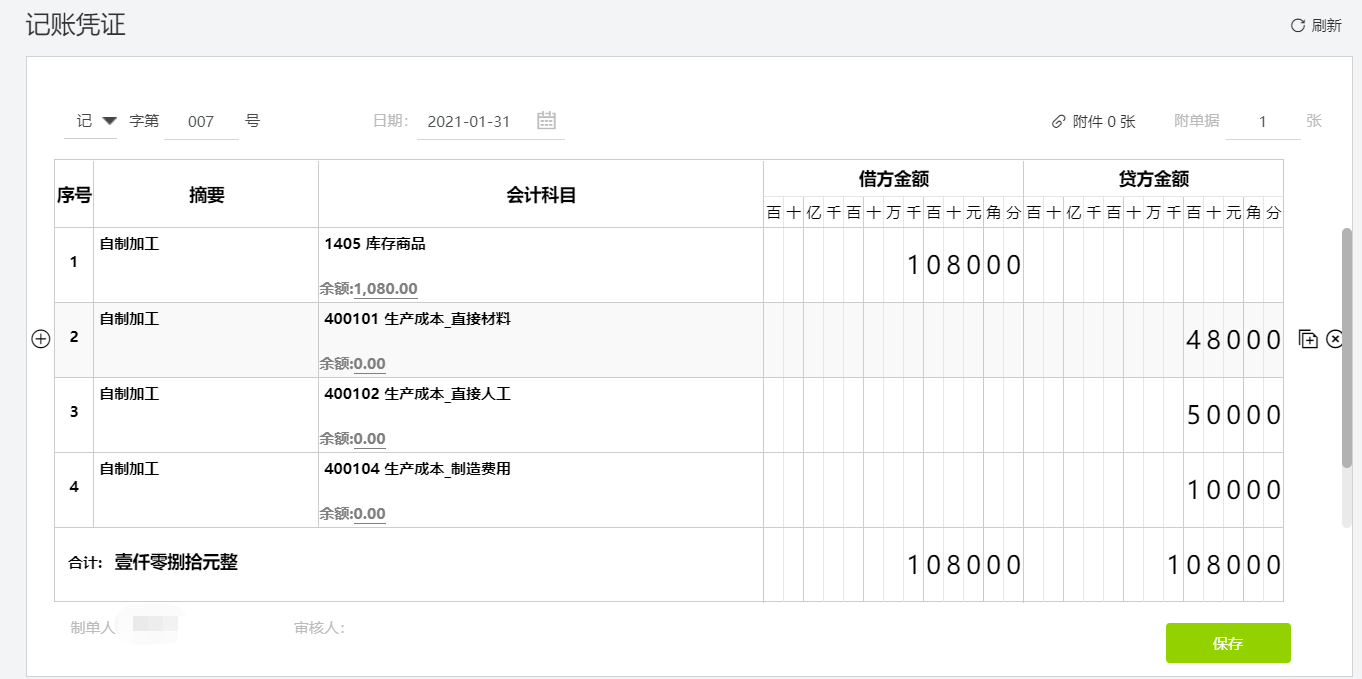This screenshot has width=1362, height=679.
Task: Click the voucher number field 007
Action: point(201,122)
